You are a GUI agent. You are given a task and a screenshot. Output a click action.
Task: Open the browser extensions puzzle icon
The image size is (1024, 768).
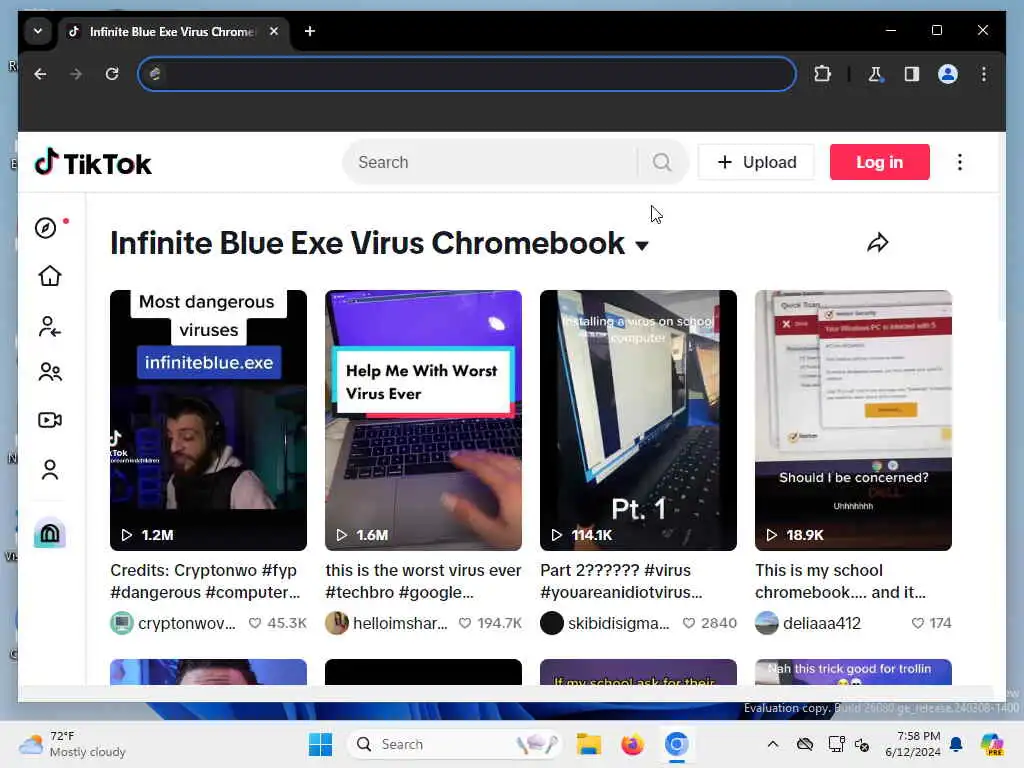[x=823, y=74]
